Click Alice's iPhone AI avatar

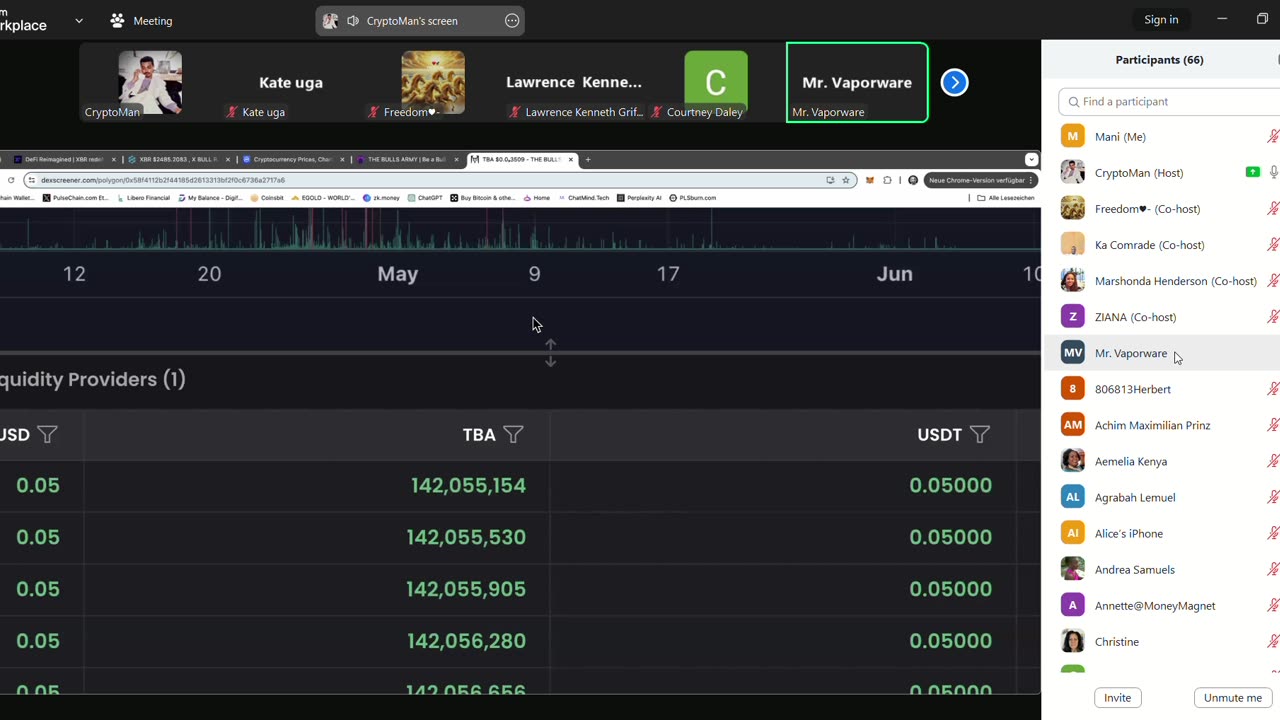pyautogui.click(x=1073, y=533)
